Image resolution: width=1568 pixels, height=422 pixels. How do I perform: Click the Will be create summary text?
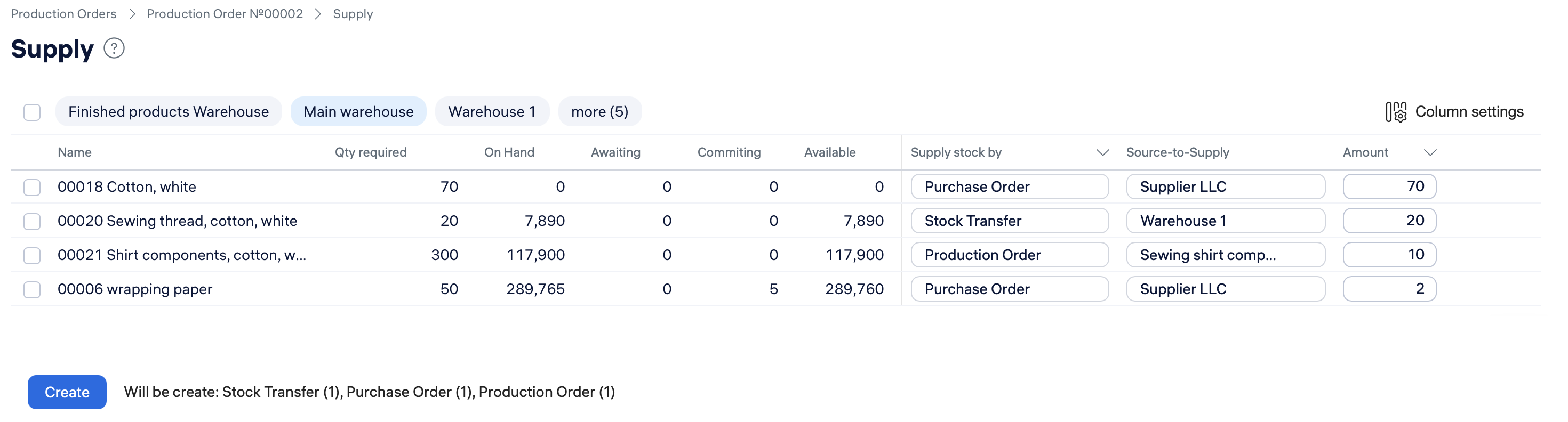coord(370,392)
